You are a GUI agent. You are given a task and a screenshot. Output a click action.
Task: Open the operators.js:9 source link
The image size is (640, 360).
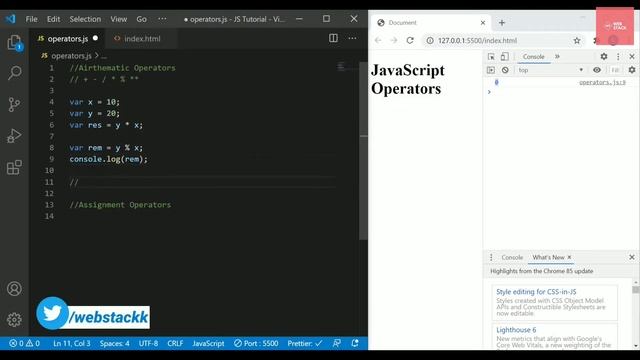coord(602,82)
